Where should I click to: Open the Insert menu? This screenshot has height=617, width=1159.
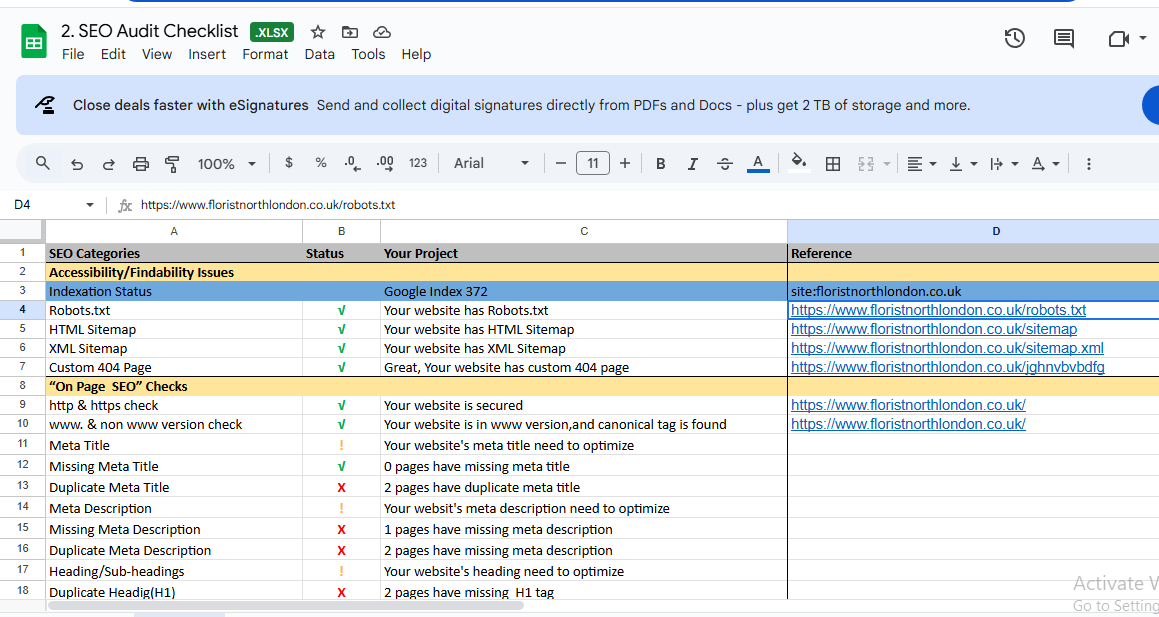(x=207, y=54)
